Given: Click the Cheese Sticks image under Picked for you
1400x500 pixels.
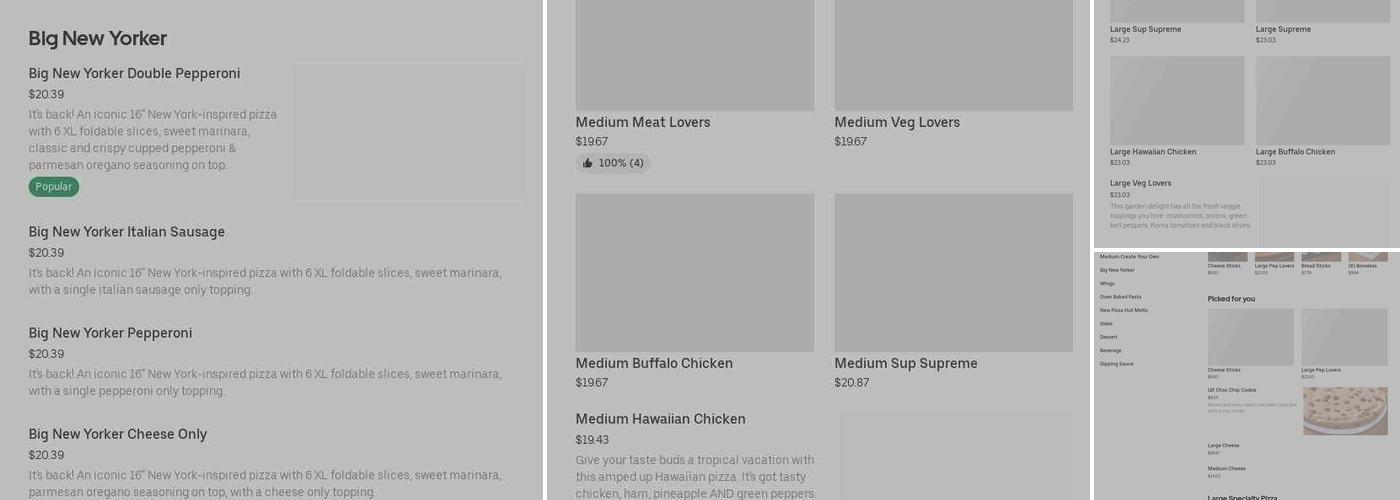Looking at the screenshot, I should point(1250,337).
